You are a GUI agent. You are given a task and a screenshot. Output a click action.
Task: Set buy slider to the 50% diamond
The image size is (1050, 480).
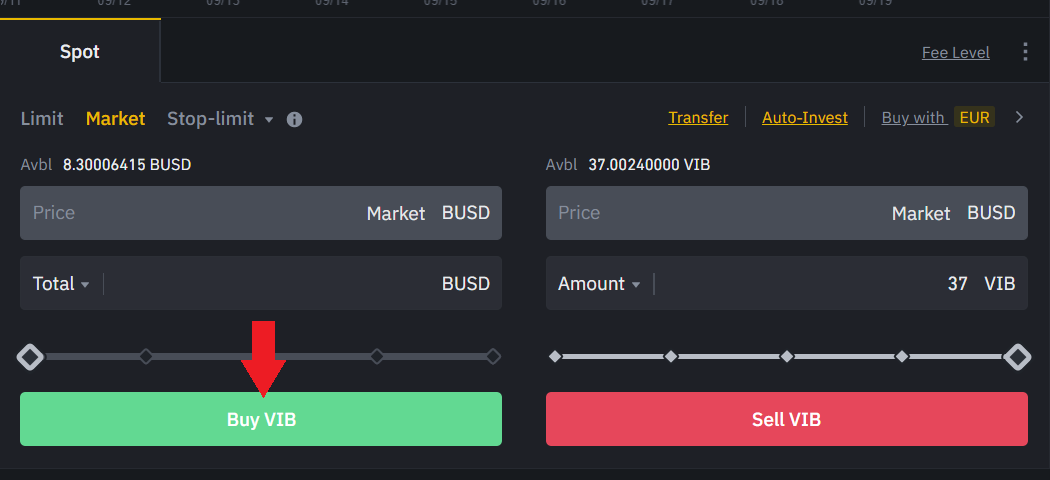262,356
